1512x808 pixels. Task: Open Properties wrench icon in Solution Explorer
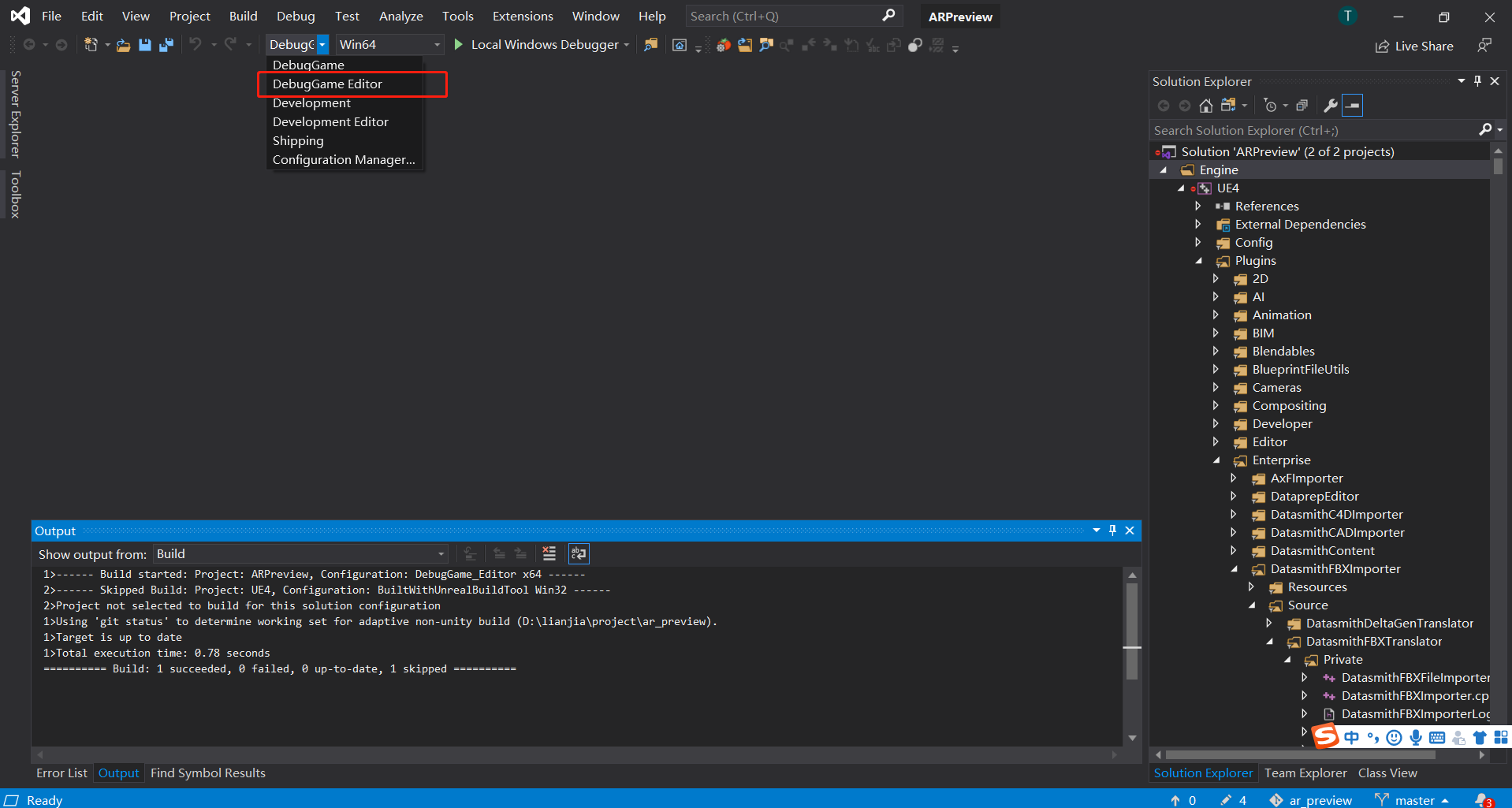coord(1331,106)
